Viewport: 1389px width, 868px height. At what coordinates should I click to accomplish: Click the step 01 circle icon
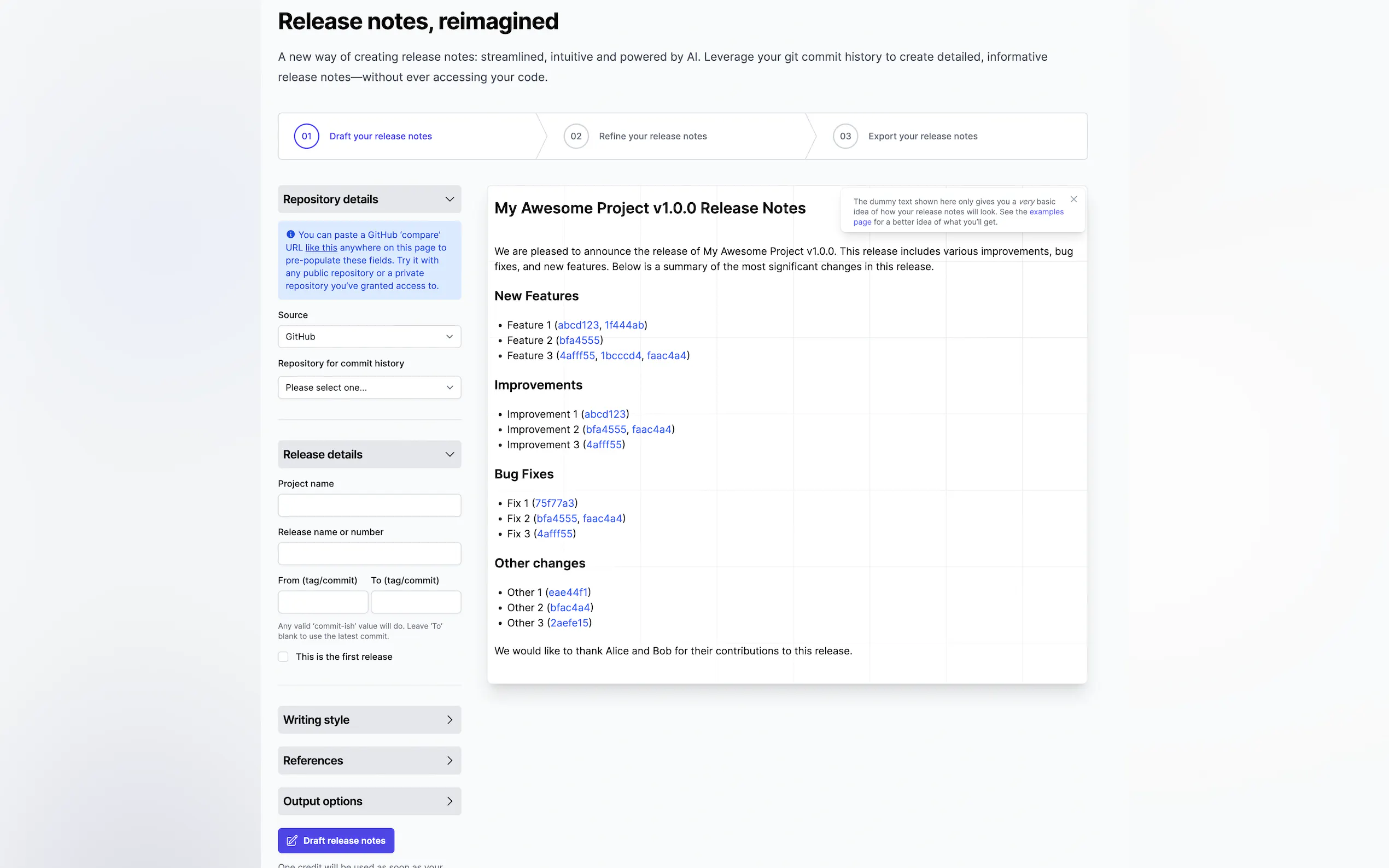[306, 136]
